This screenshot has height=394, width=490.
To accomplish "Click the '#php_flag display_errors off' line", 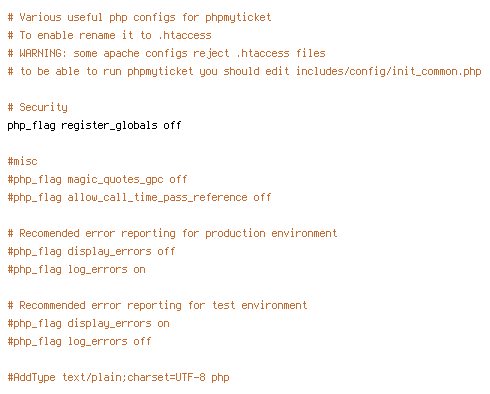I will [x=91, y=252].
